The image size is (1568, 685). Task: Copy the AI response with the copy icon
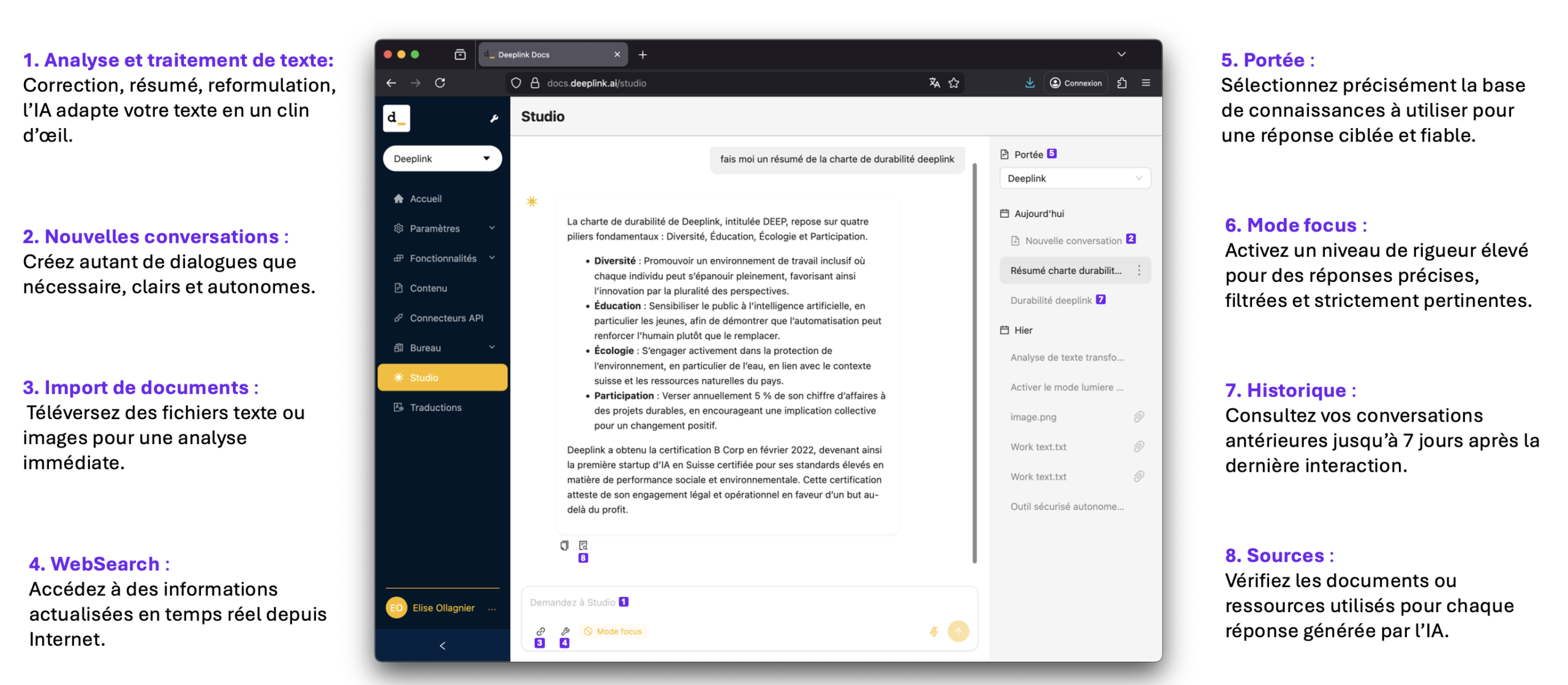564,545
